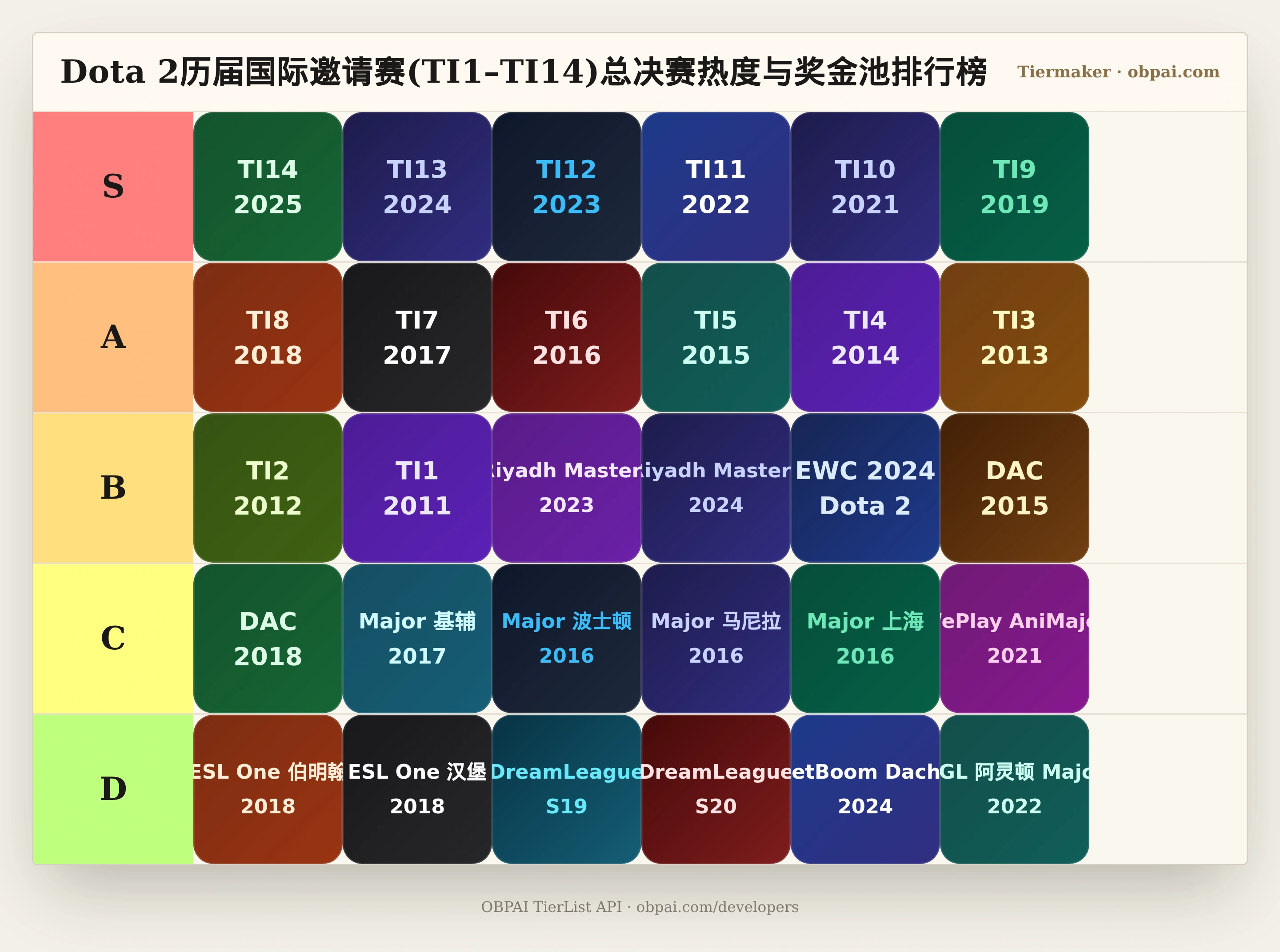Select the Riyadh Masters 2023 tile
The image size is (1280, 952).
pyautogui.click(x=567, y=488)
